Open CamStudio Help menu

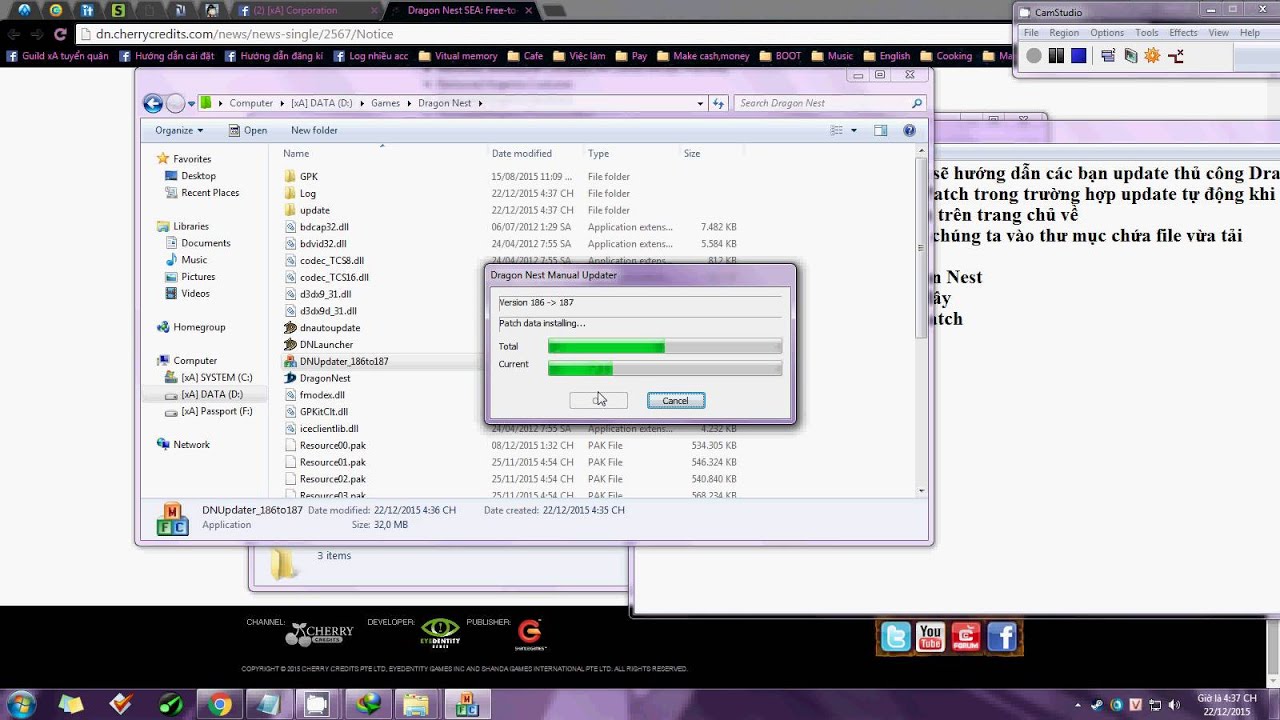point(1250,33)
